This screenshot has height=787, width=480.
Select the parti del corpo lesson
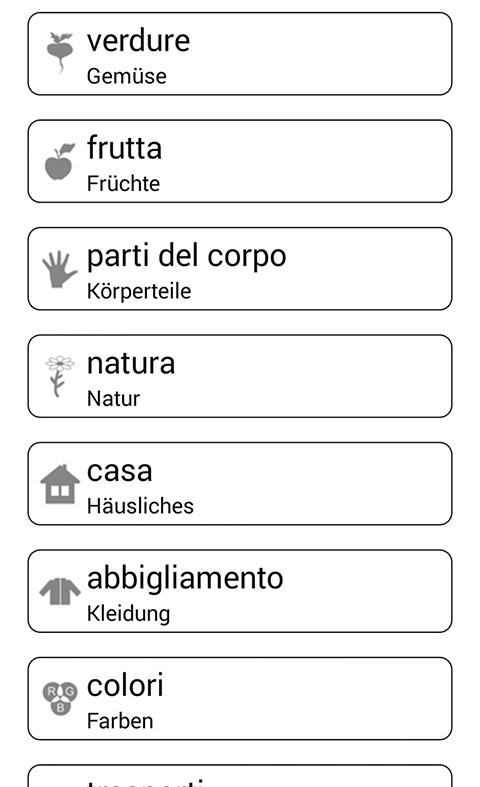(x=240, y=269)
